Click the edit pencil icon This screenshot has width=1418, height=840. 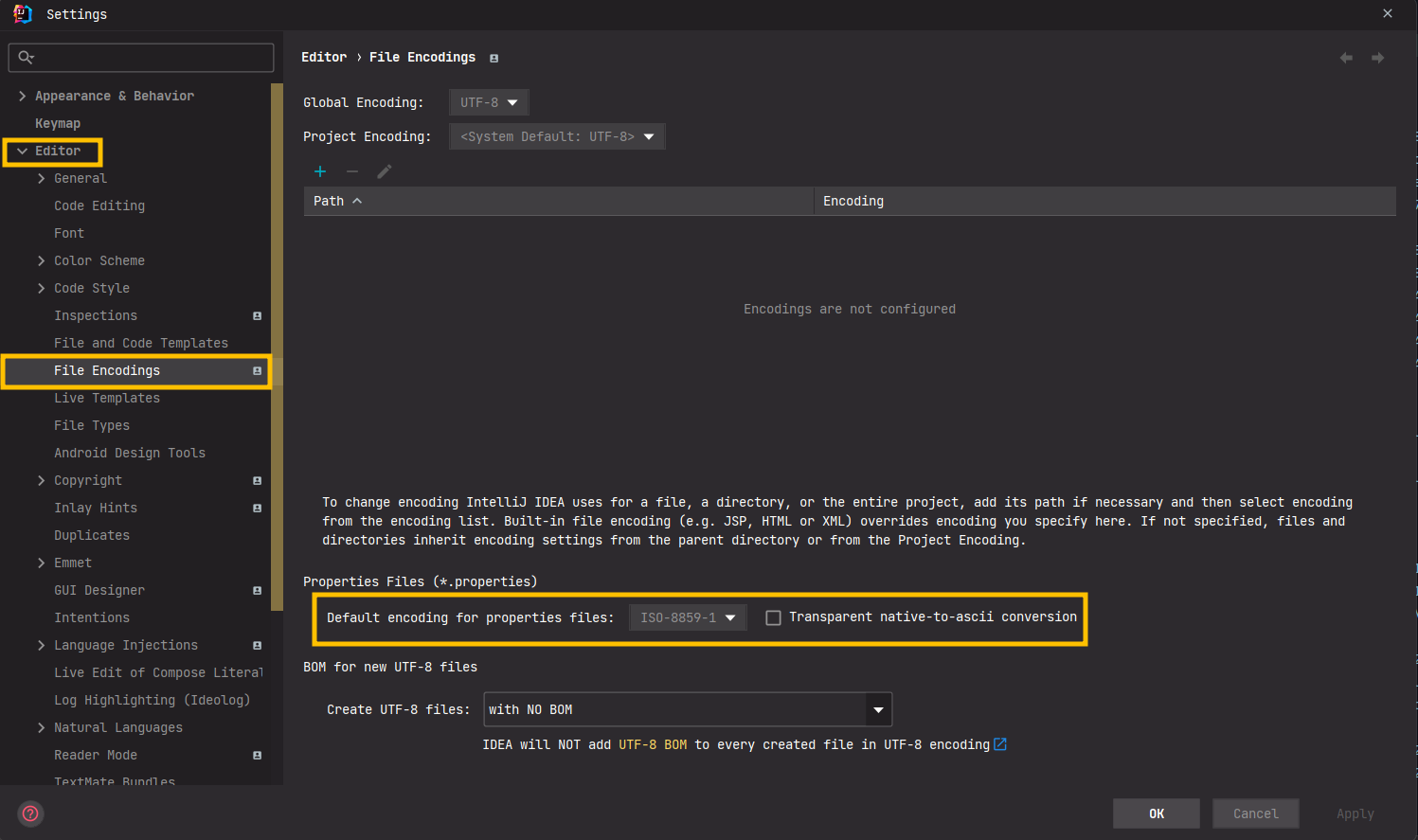(384, 171)
